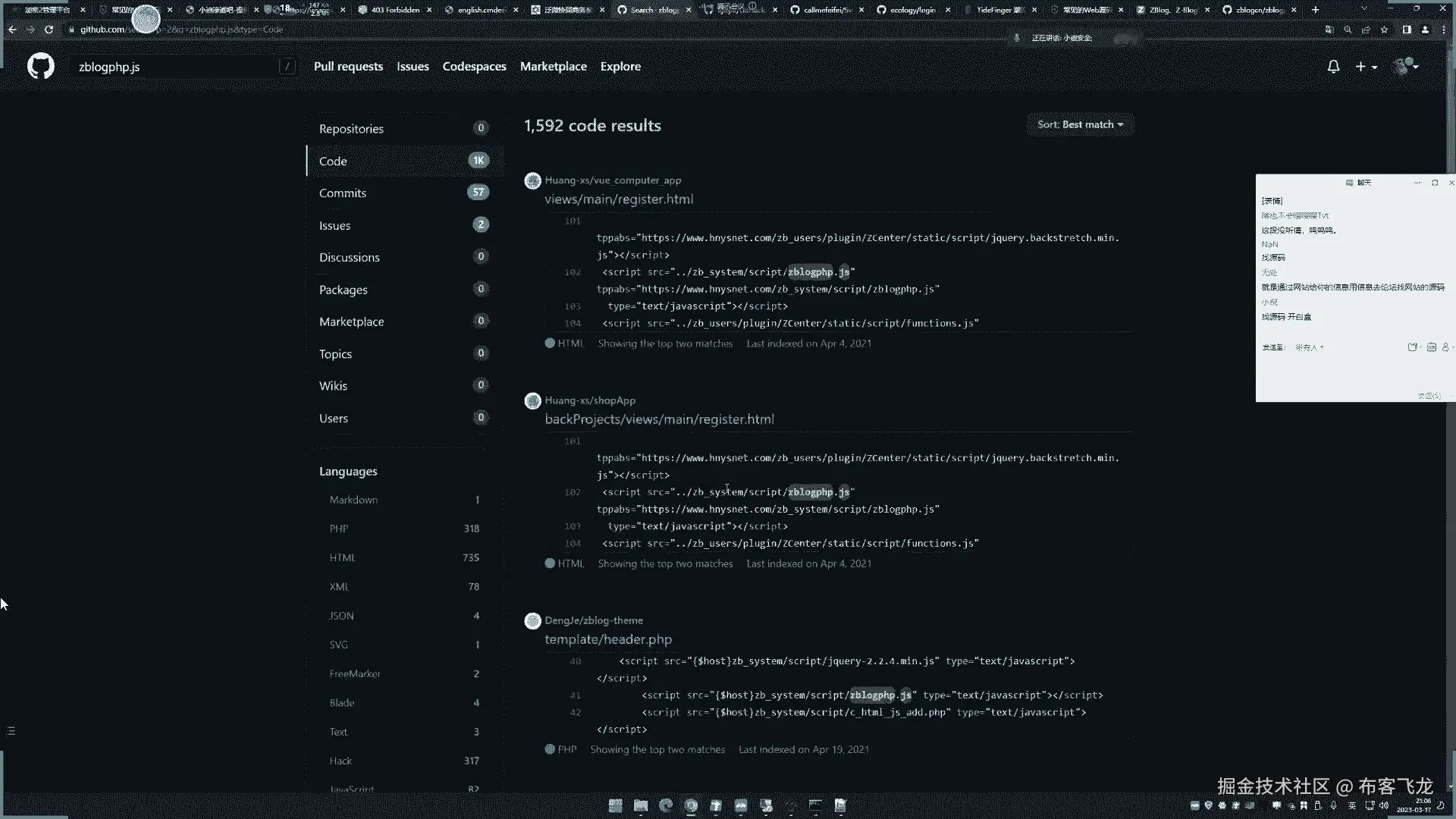Click the DengJe avatar icon
This screenshot has width=1456, height=819.
pos(532,620)
